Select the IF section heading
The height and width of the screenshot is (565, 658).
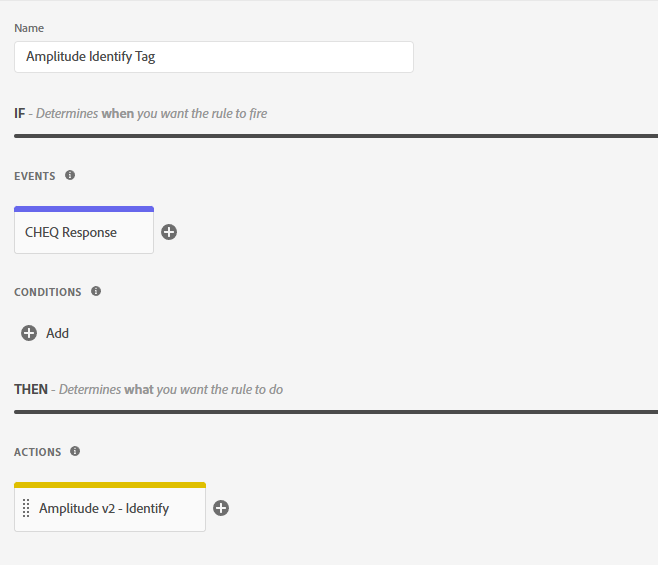tap(19, 113)
